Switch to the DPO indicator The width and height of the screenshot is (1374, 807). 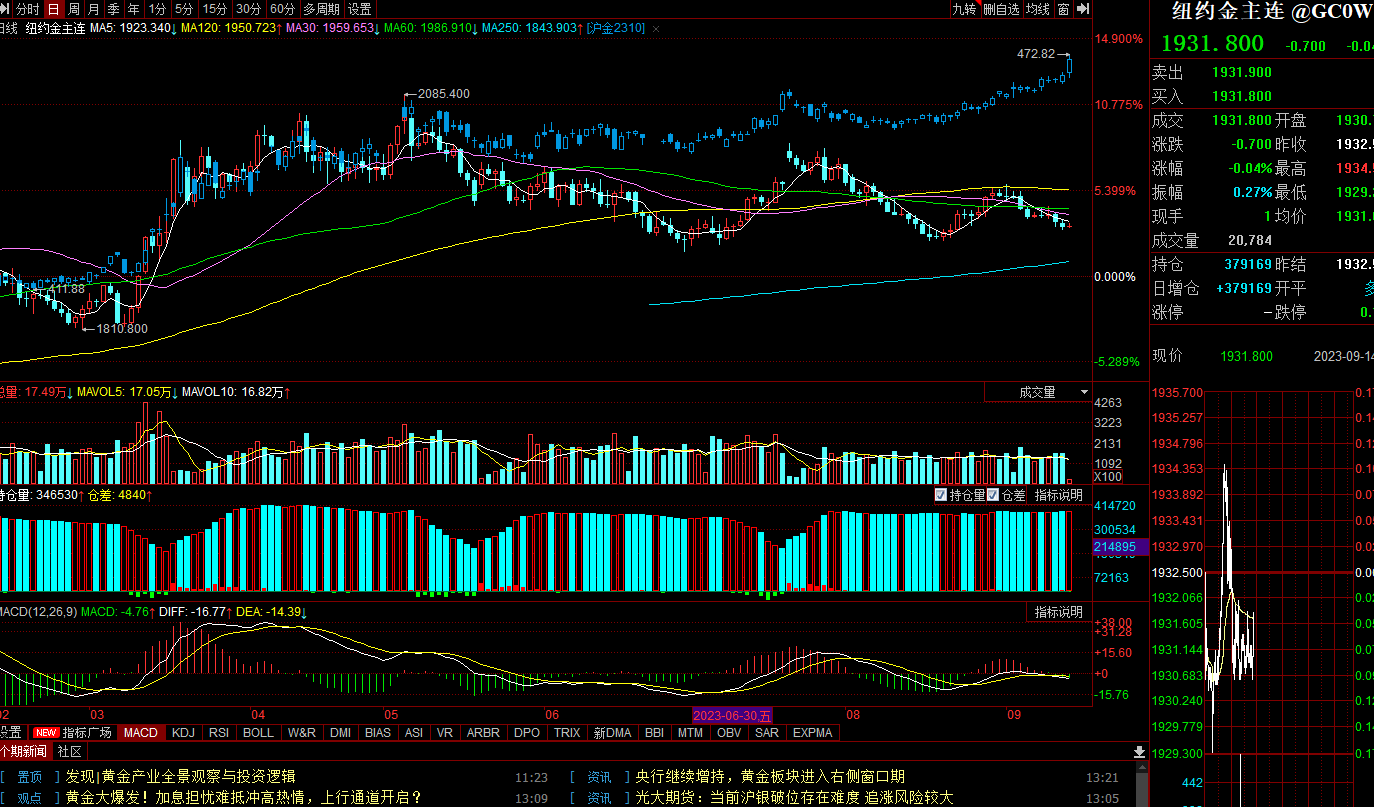527,732
